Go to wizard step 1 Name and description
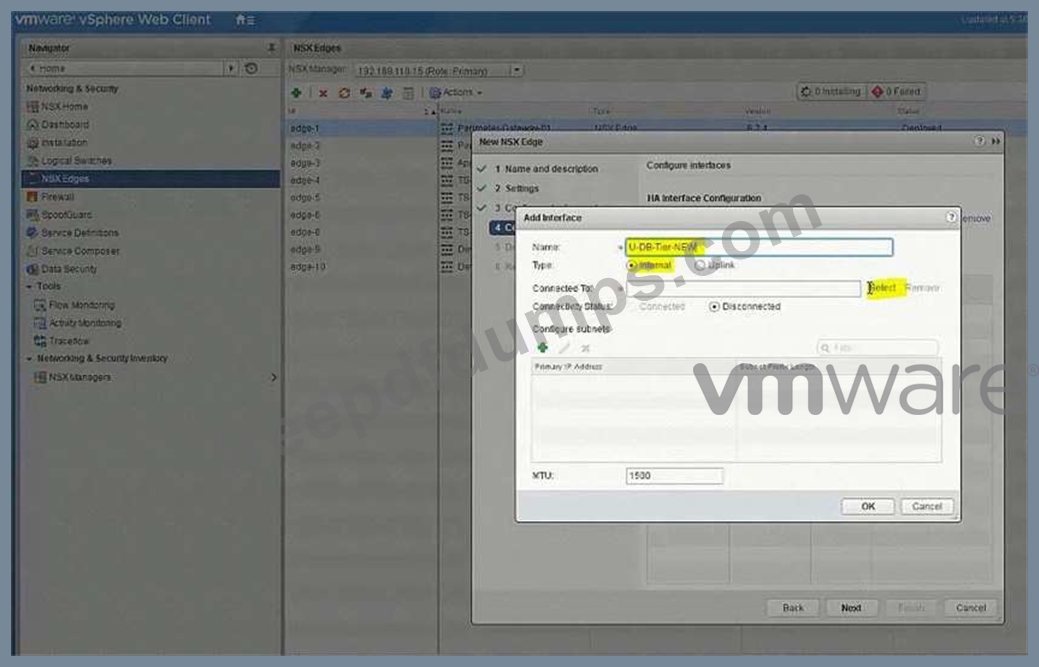The width and height of the screenshot is (1039, 667). (546, 169)
